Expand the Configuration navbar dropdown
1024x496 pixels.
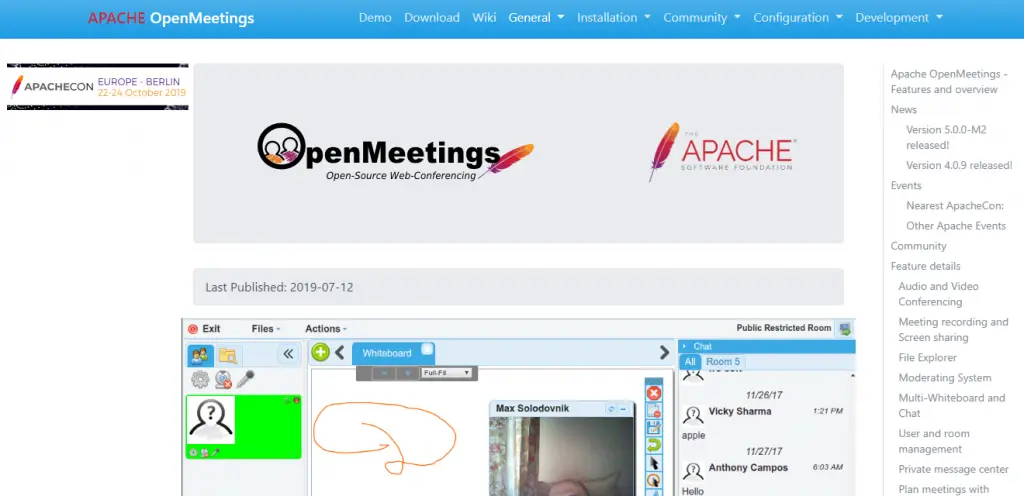[798, 18]
